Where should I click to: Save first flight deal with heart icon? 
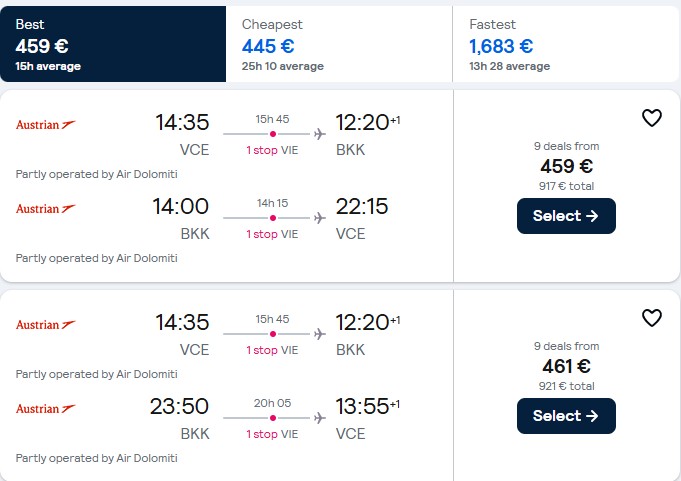651,118
